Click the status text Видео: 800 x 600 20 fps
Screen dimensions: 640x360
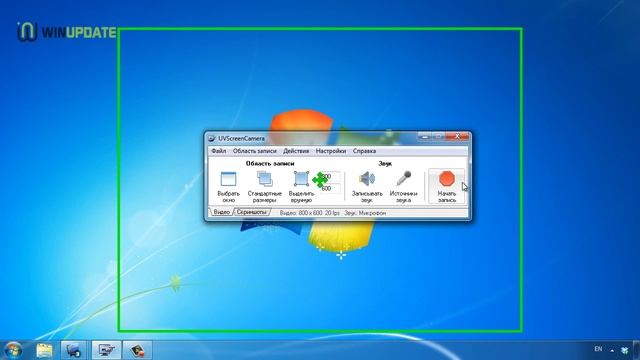point(309,213)
